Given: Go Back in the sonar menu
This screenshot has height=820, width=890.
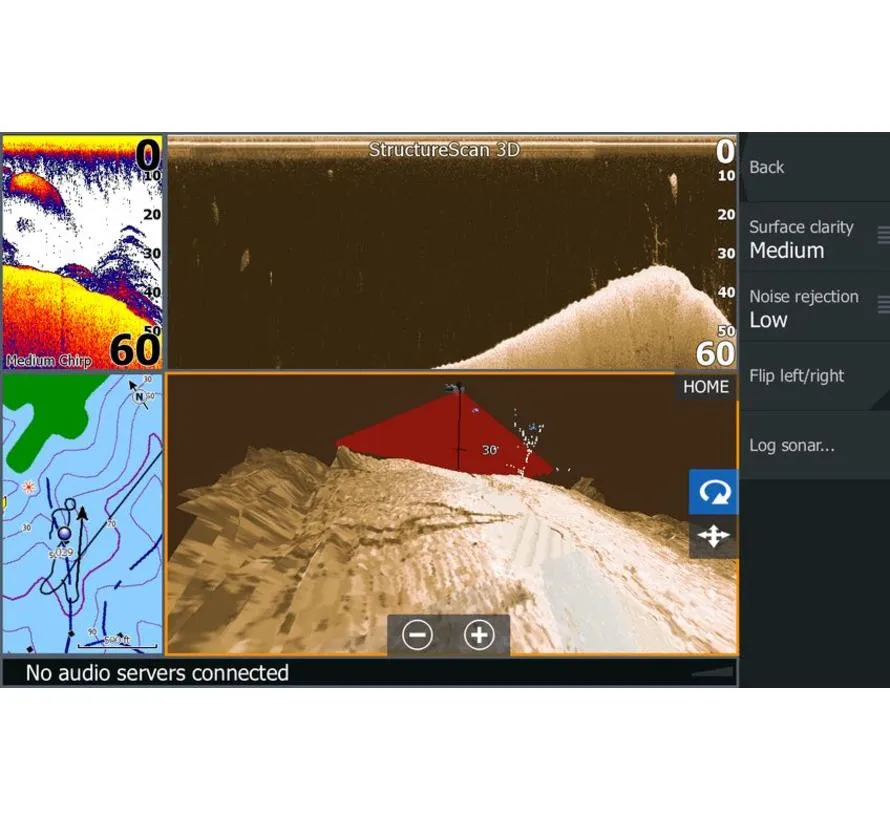Looking at the screenshot, I should [815, 167].
